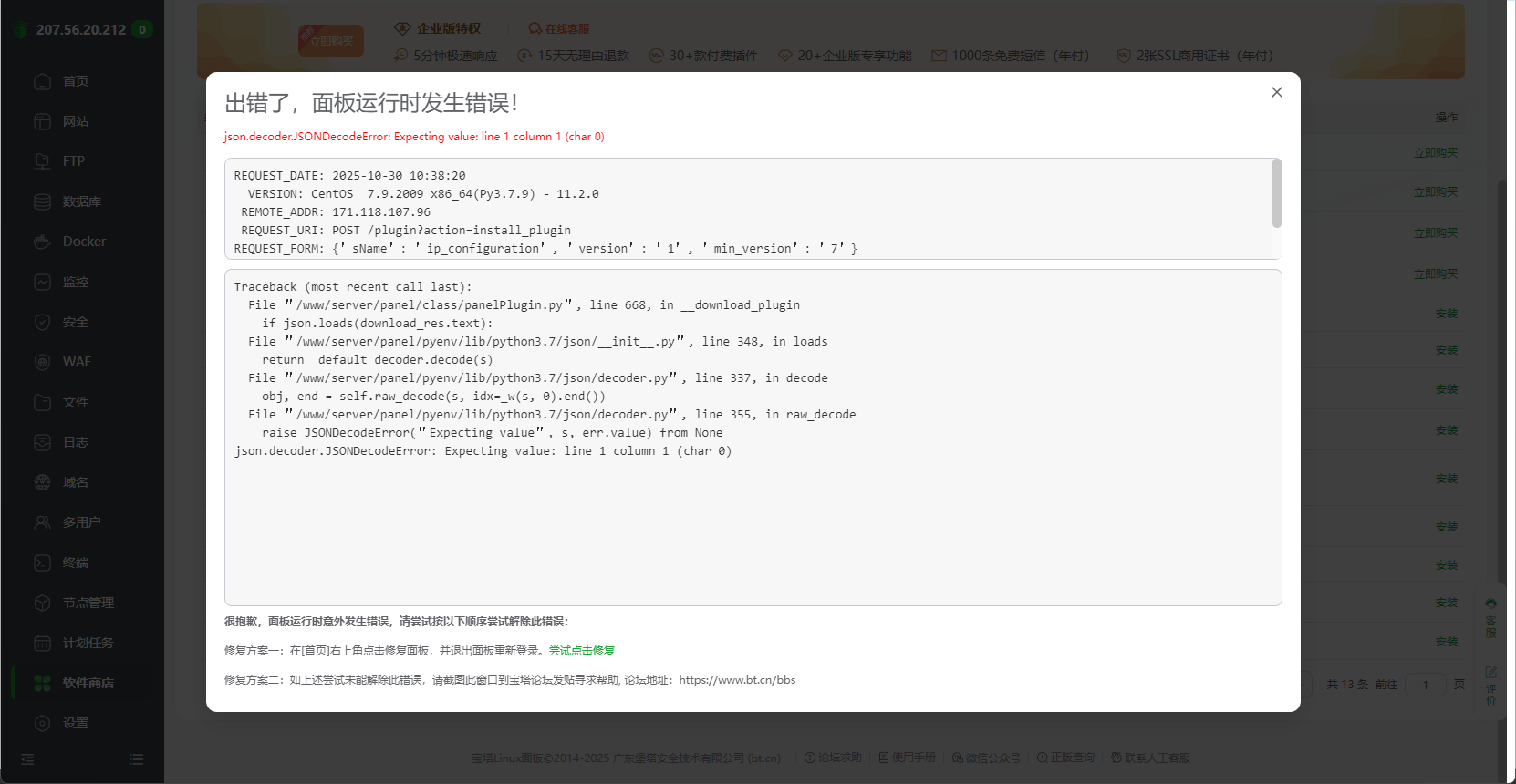Open the 正版查询 footer link
This screenshot has width=1516, height=784.
pos(1065,758)
